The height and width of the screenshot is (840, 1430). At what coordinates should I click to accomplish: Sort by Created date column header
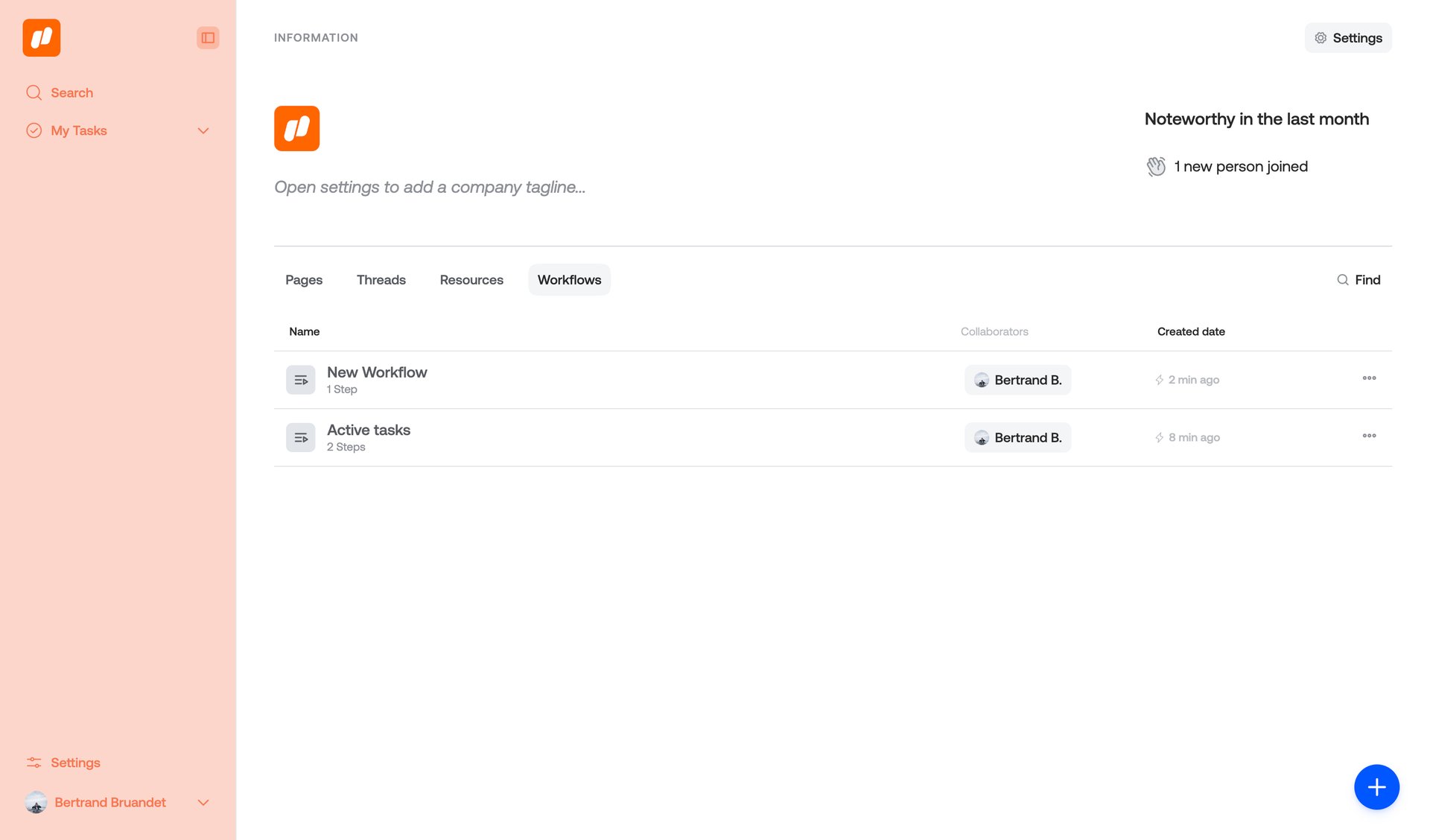[x=1191, y=332]
